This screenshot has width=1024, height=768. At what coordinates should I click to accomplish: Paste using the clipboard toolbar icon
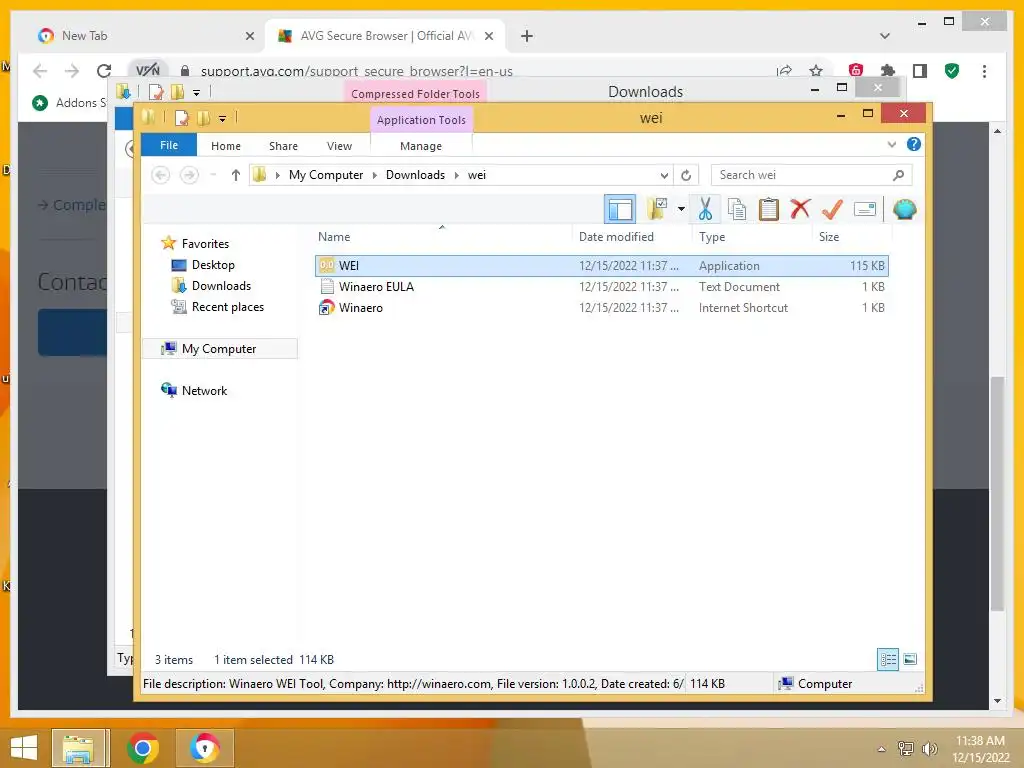(768, 210)
